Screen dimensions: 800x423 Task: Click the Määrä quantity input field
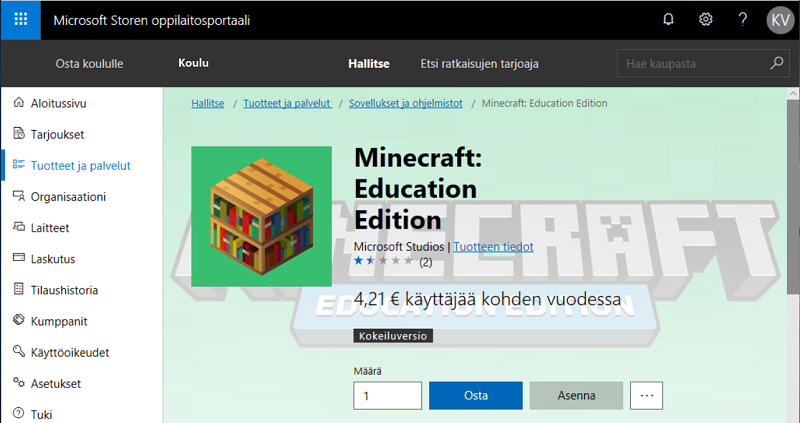click(387, 395)
